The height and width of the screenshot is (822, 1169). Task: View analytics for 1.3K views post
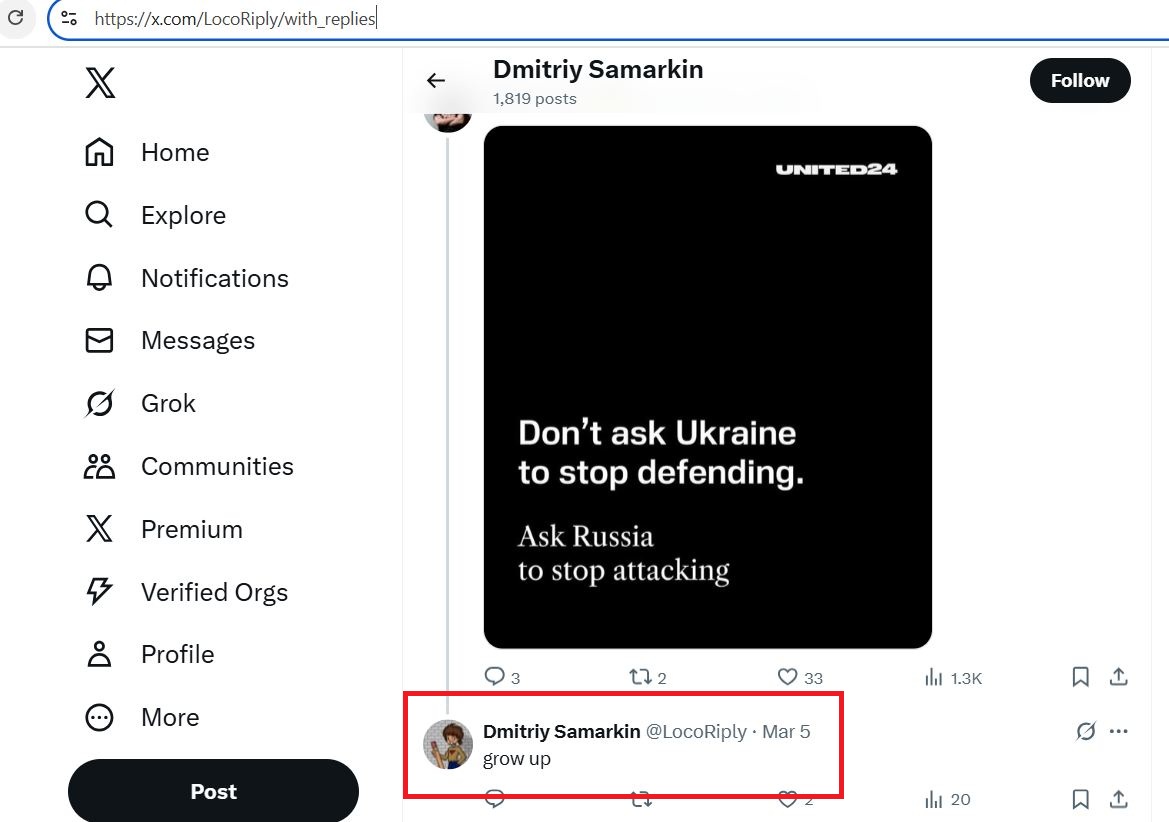tap(934, 677)
